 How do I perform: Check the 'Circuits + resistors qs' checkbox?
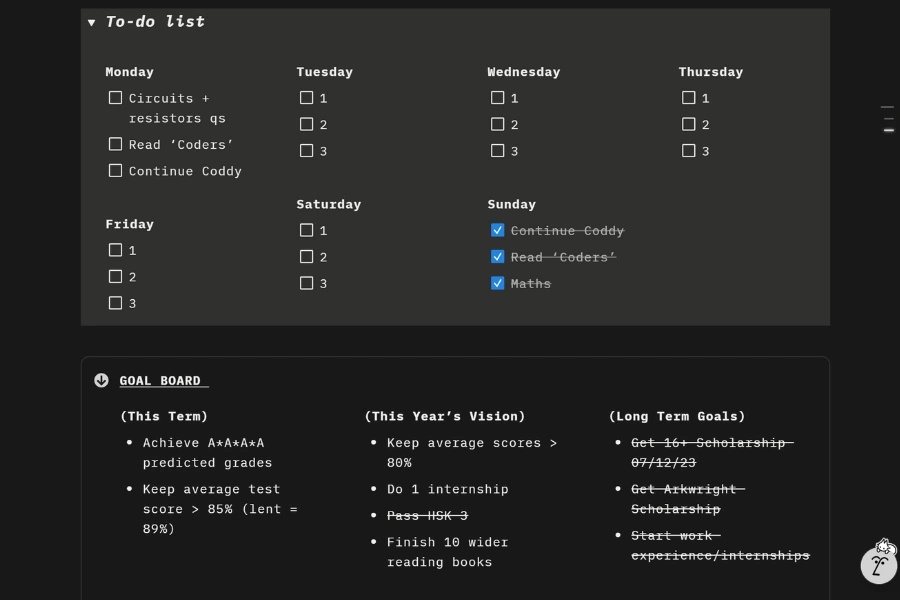115,98
